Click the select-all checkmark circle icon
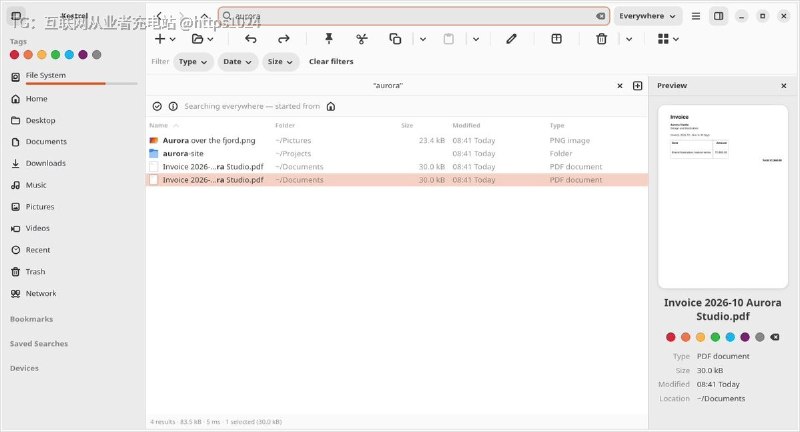Viewport: 800px width, 432px height. pos(157,106)
